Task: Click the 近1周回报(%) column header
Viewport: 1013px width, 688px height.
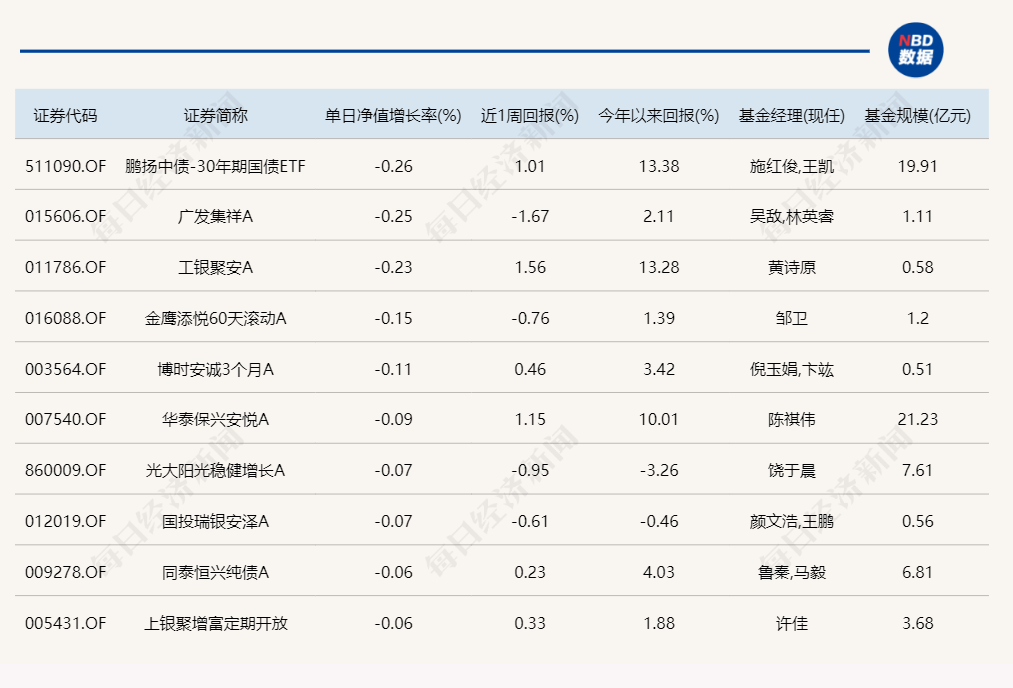Action: (x=530, y=113)
